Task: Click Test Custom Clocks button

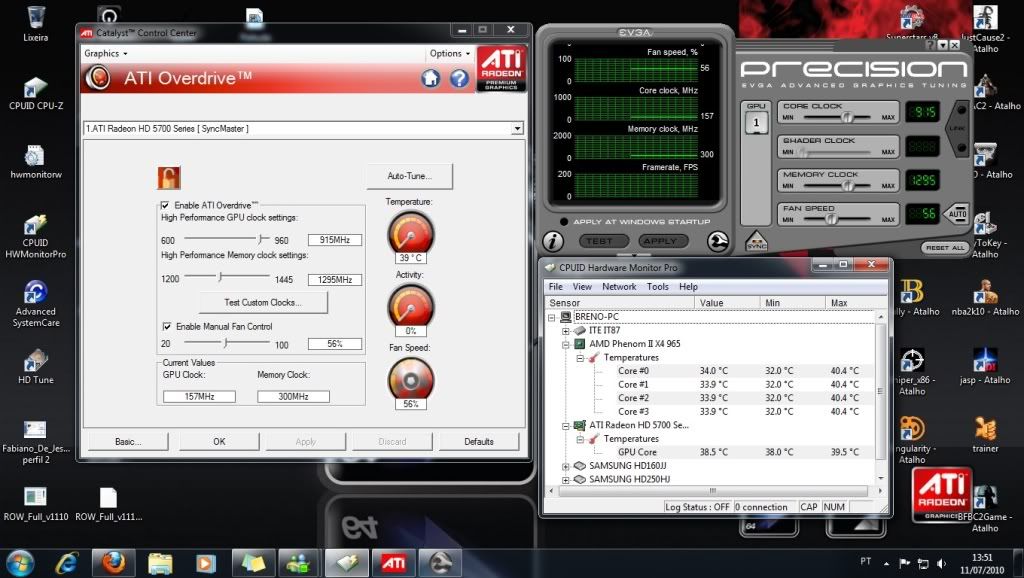Action: [263, 302]
